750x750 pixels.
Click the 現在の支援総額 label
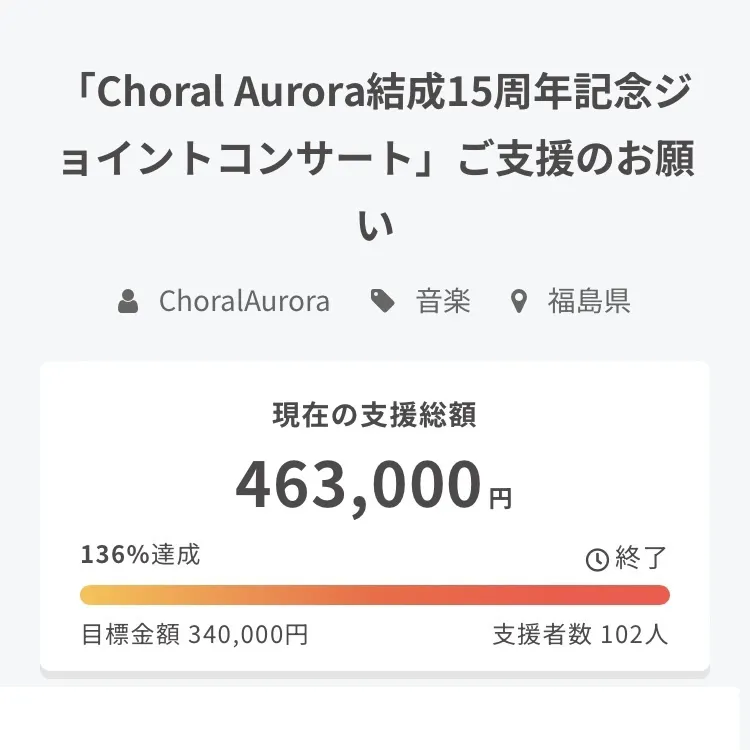tap(375, 415)
